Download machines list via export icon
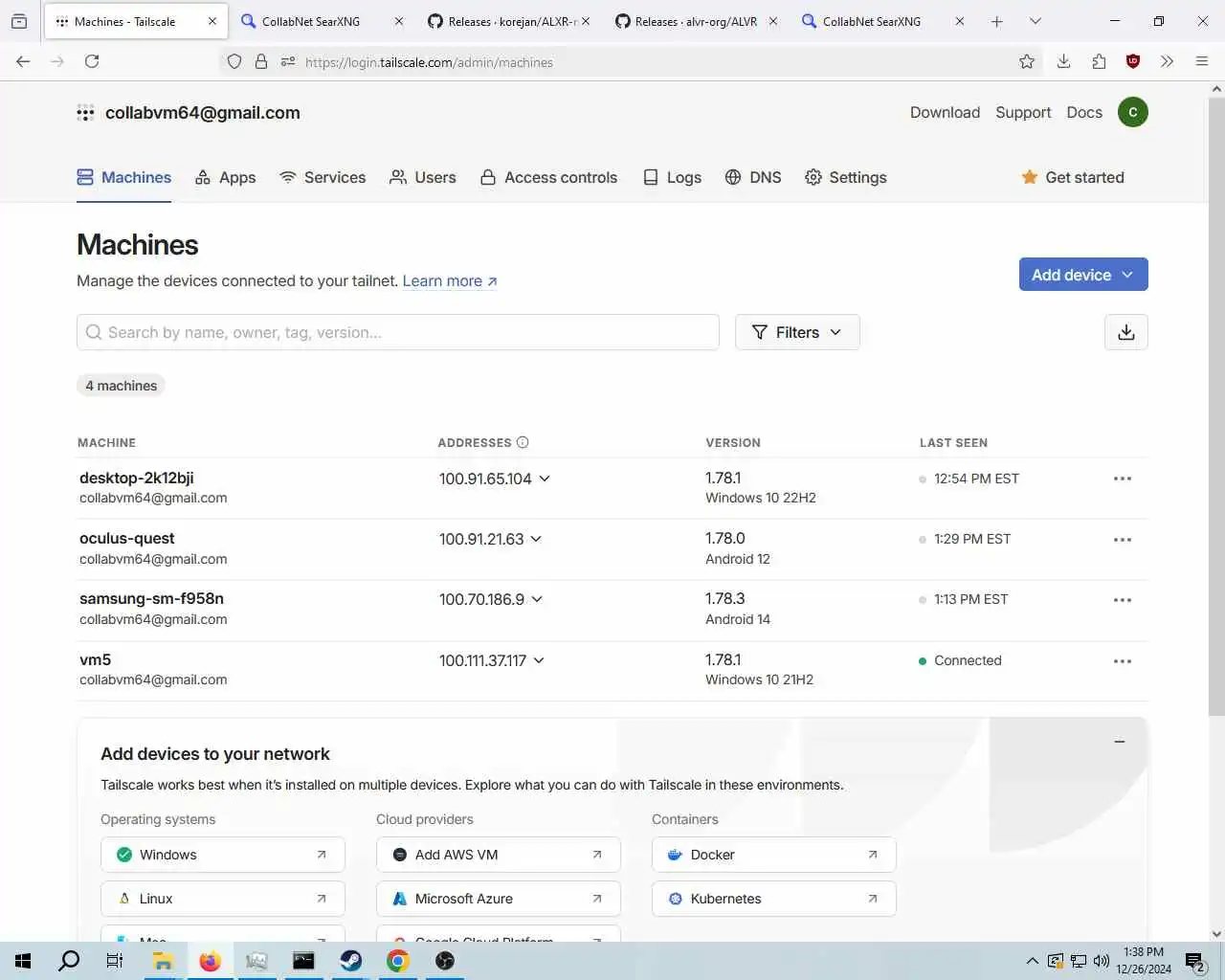The height and width of the screenshot is (980, 1225). tap(1126, 332)
